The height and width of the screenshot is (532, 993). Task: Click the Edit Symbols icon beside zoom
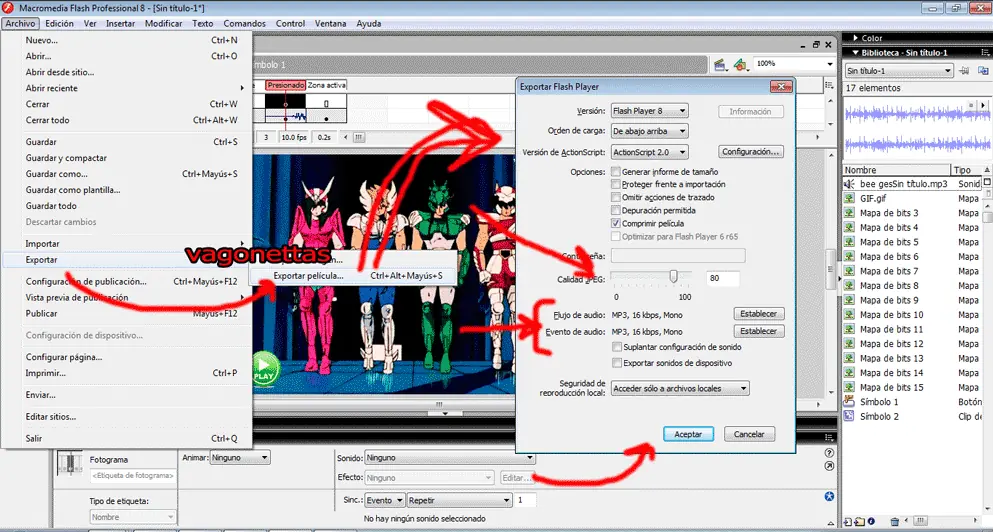pyautogui.click(x=740, y=65)
